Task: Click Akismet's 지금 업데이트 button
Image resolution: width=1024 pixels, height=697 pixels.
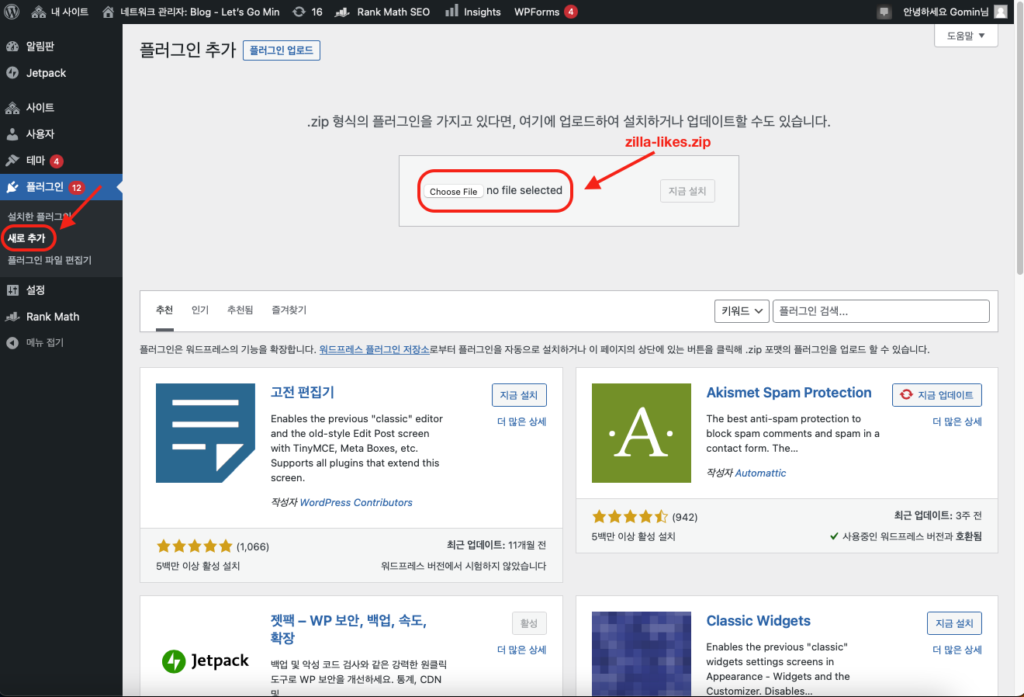Action: pos(936,395)
